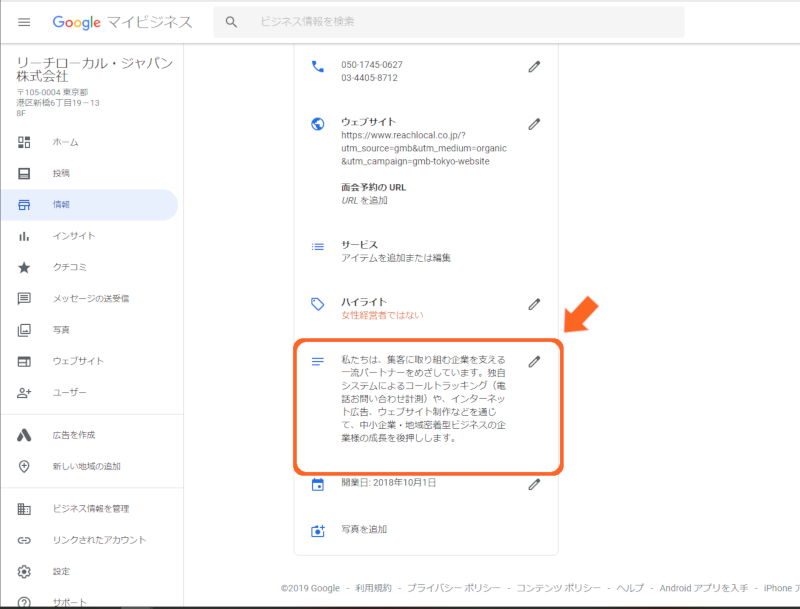
Task: Click the location pin 新しい地域の追加 icon
Action: tap(24, 466)
